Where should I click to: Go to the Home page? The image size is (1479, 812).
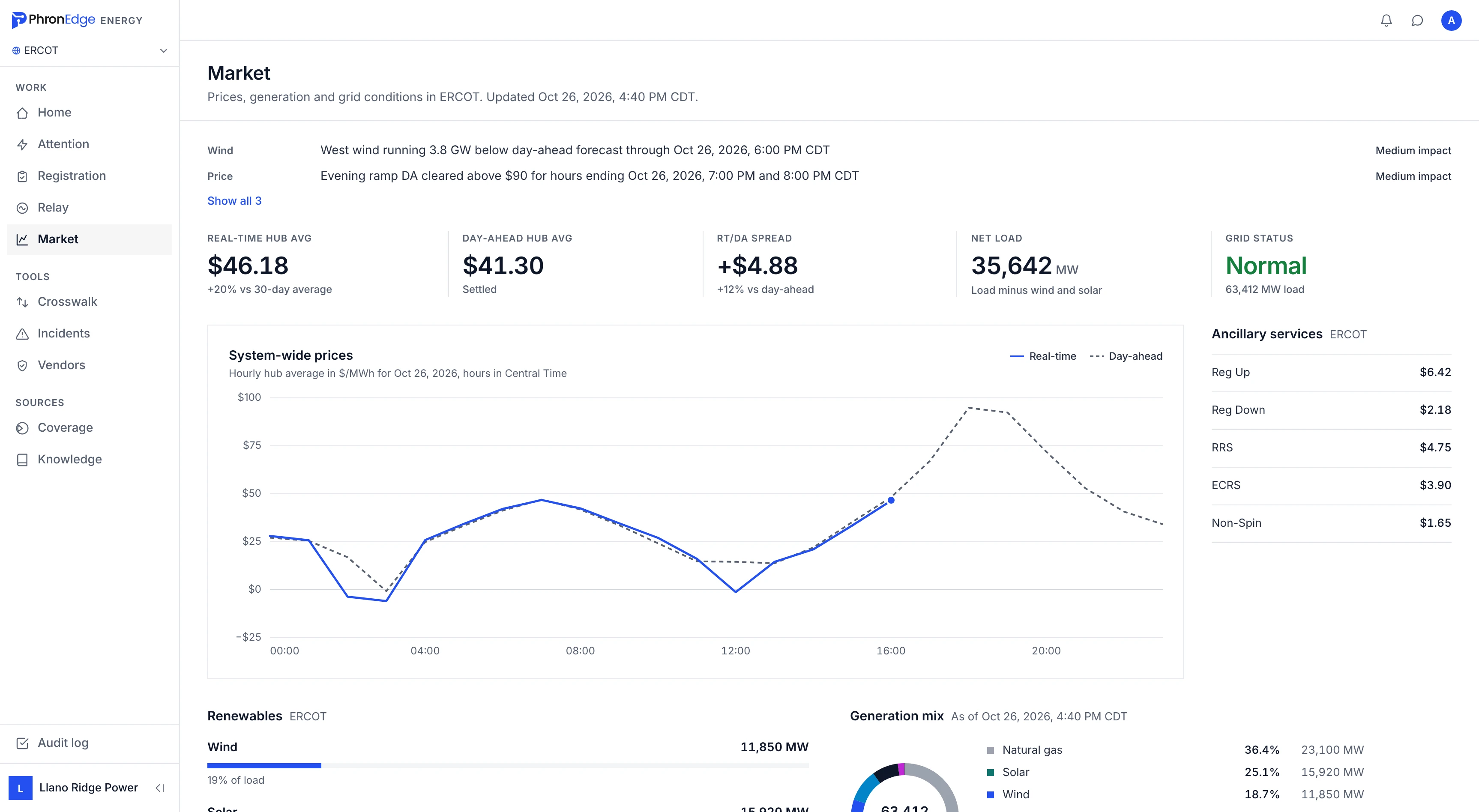(90, 113)
